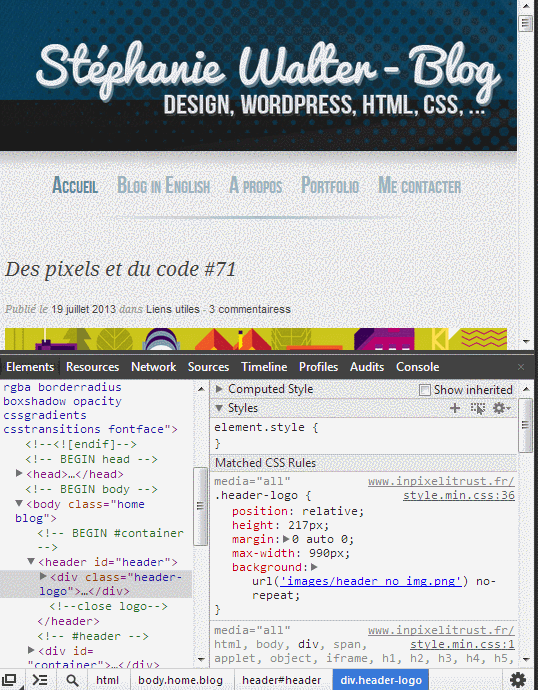This screenshot has width=538, height=690.
Task: Open the Timeline tab
Action: pyautogui.click(x=264, y=367)
